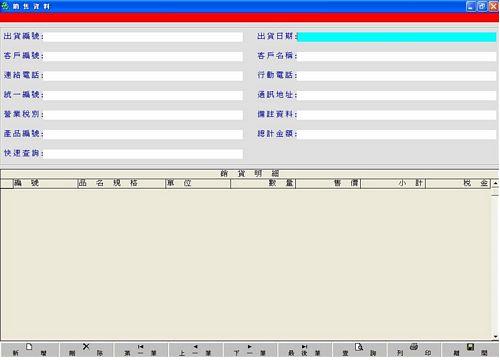Minimize the 銷售資料 window
The image size is (500, 360).
click(x=471, y=6)
